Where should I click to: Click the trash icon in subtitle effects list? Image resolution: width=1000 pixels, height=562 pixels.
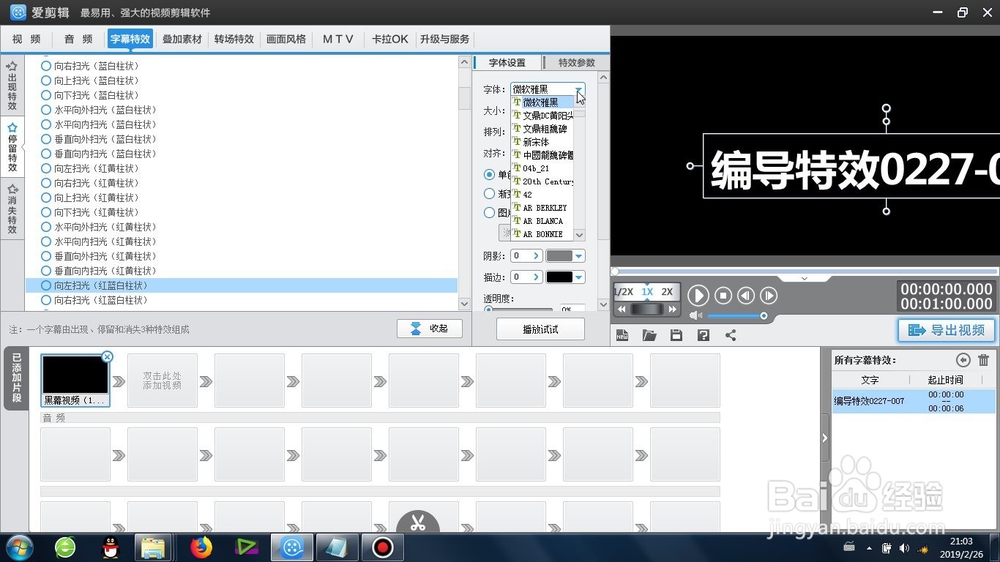click(x=983, y=360)
